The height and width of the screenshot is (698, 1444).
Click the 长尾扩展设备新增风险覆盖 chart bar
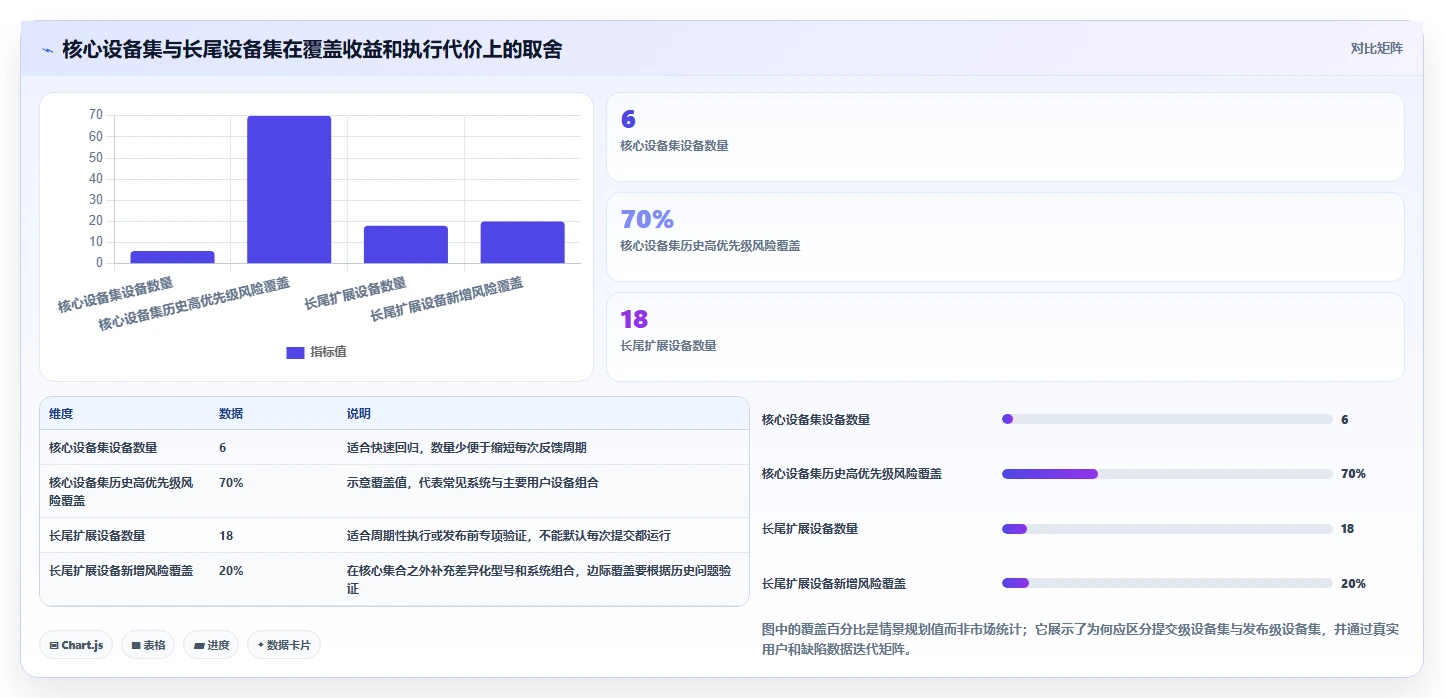click(523, 243)
